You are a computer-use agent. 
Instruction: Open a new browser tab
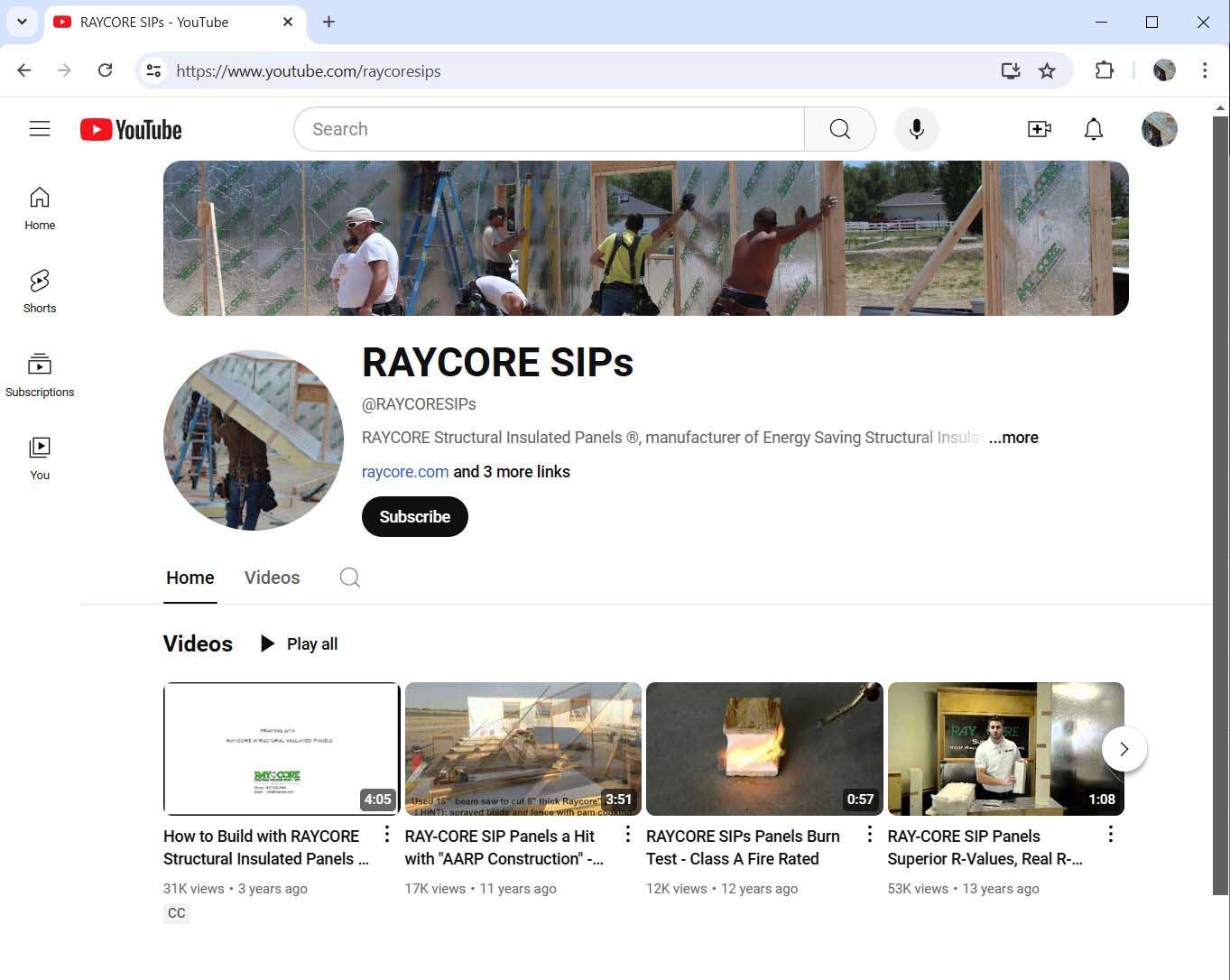point(329,22)
